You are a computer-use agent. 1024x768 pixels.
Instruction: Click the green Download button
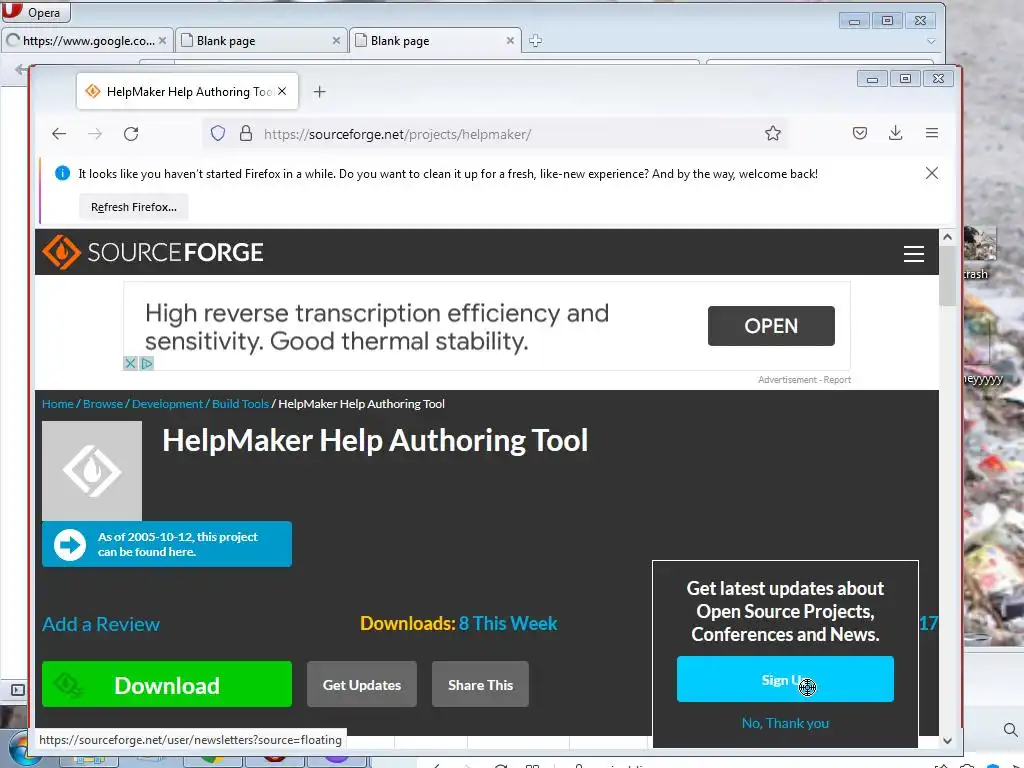(x=167, y=684)
